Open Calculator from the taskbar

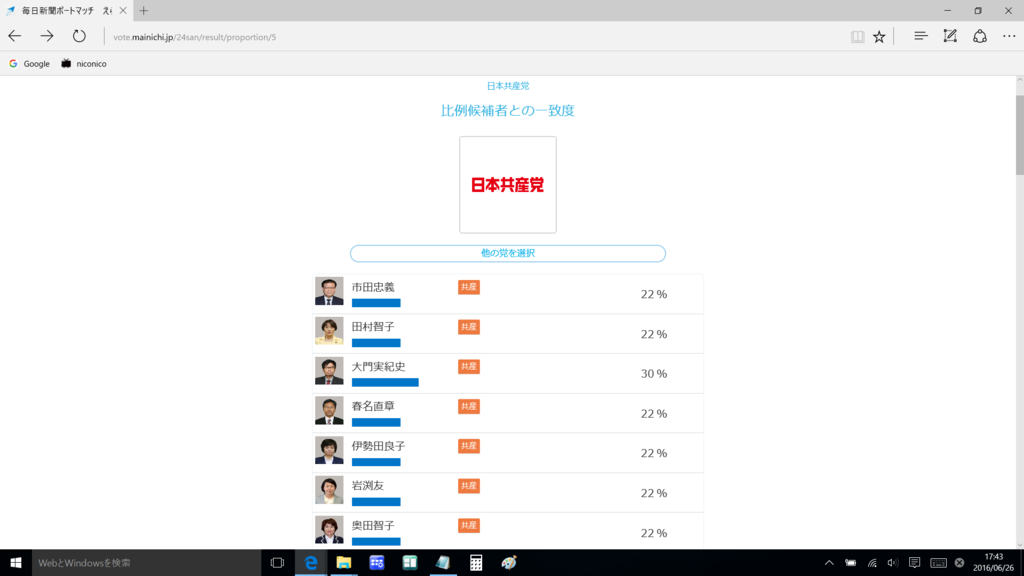pyautogui.click(x=475, y=562)
